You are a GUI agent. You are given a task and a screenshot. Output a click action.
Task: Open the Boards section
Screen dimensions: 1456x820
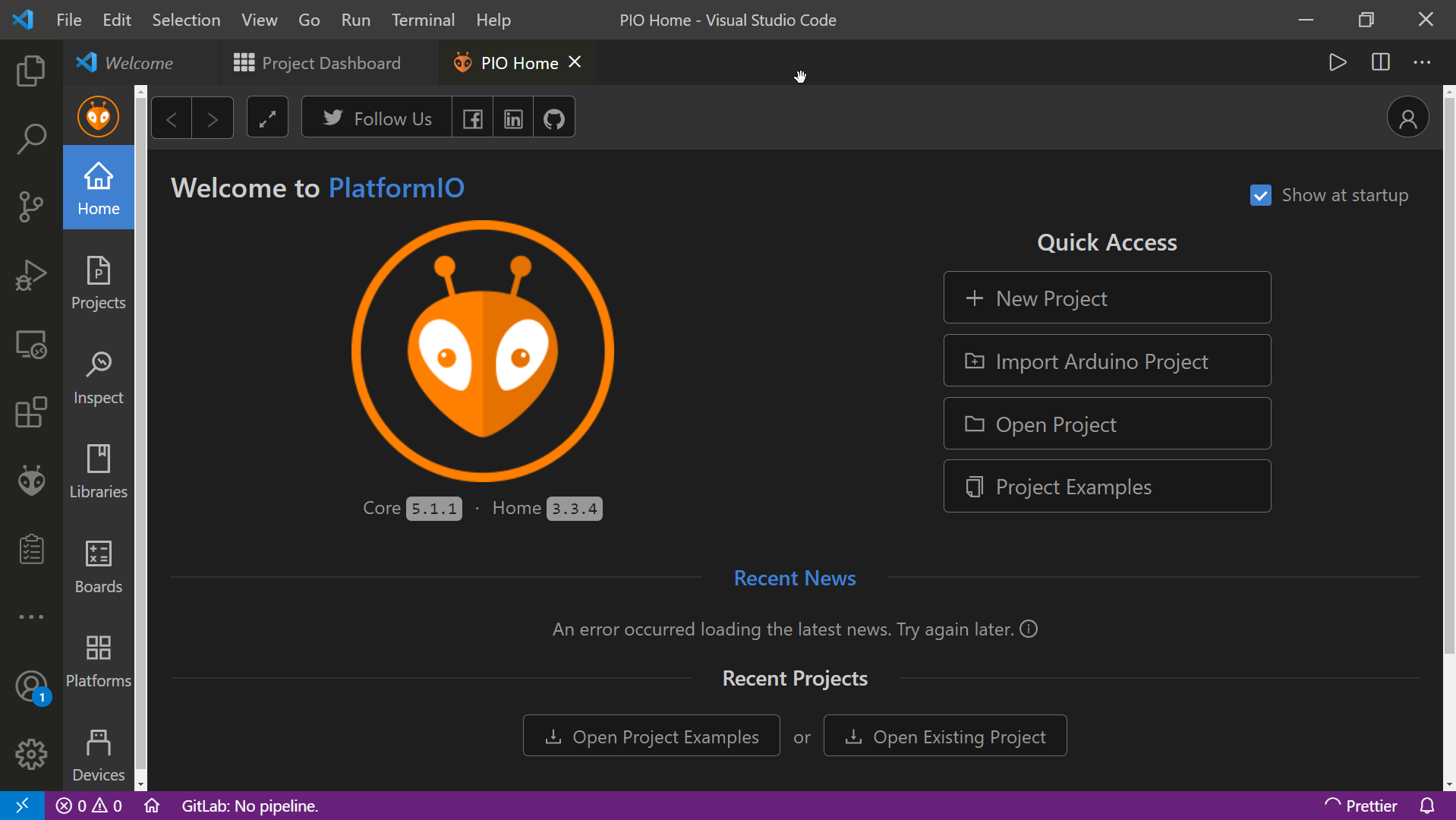point(99,566)
